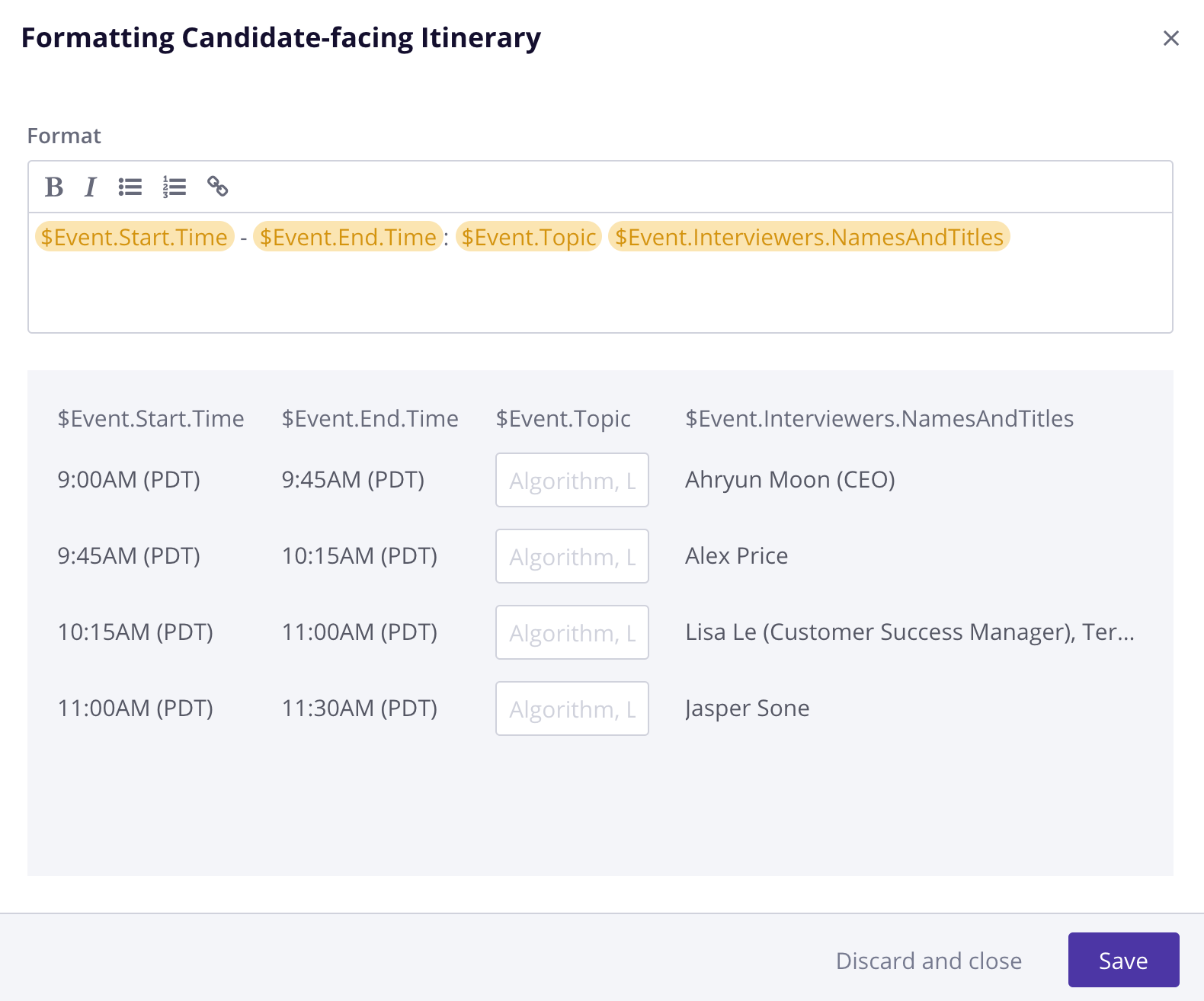Click the $Event.Topic column header
Image resolution: width=1204 pixels, height=1001 pixels.
tap(563, 418)
